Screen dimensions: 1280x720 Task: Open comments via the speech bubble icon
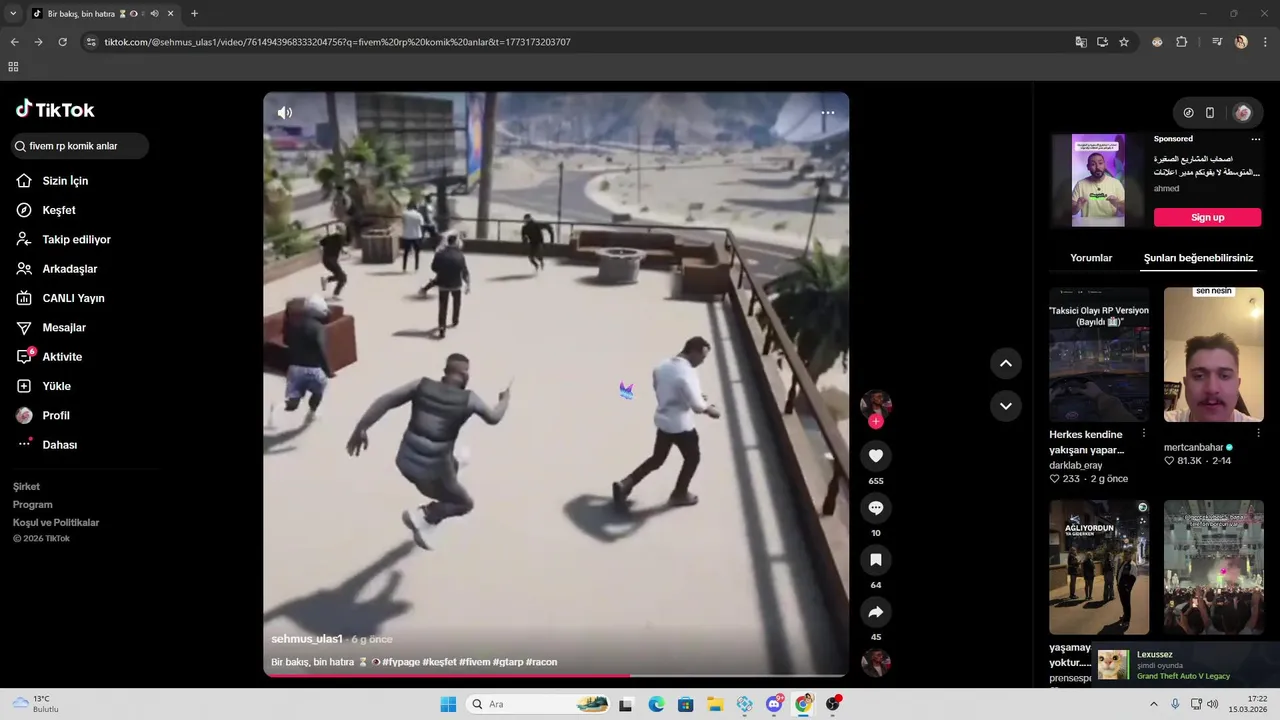tap(876, 508)
